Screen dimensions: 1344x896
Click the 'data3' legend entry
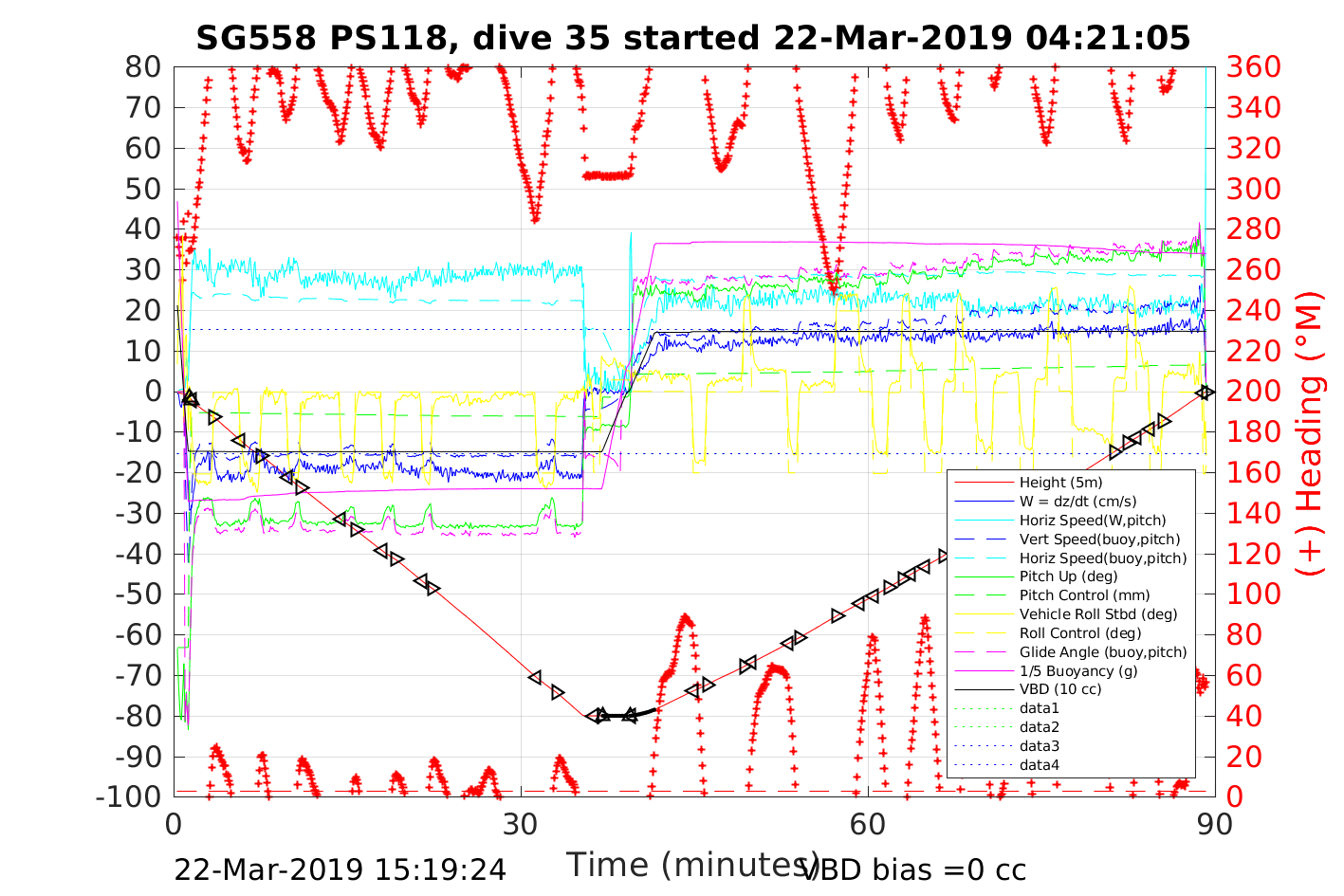pos(1040,746)
